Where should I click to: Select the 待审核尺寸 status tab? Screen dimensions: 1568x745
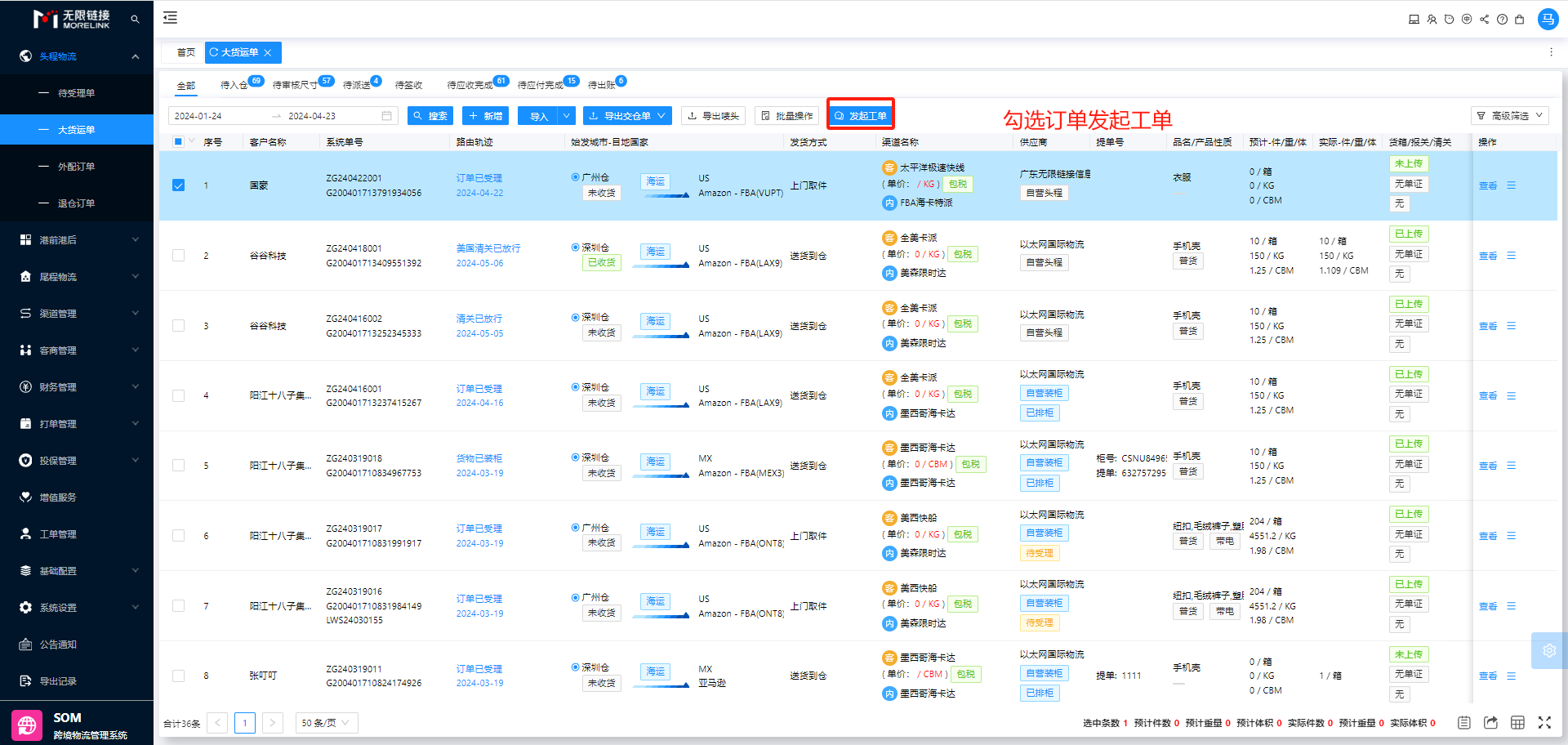(295, 85)
